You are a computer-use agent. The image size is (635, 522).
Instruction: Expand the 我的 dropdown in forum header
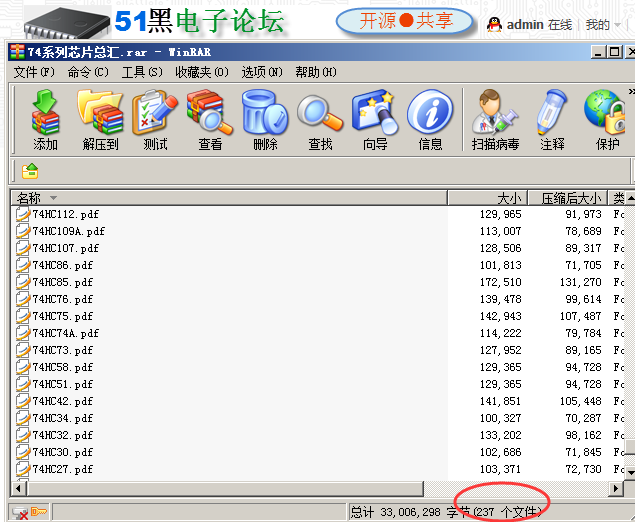tap(603, 25)
